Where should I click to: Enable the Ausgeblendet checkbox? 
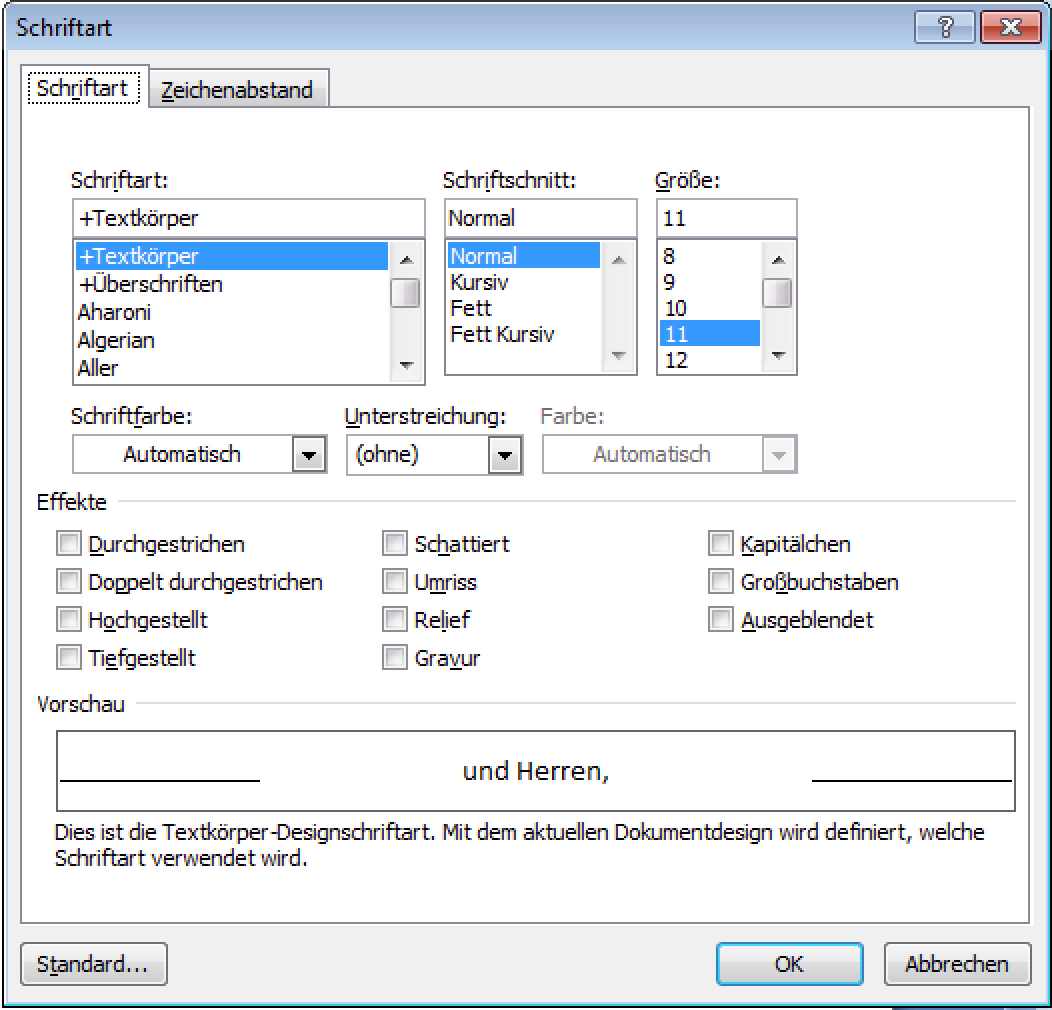[x=721, y=620]
